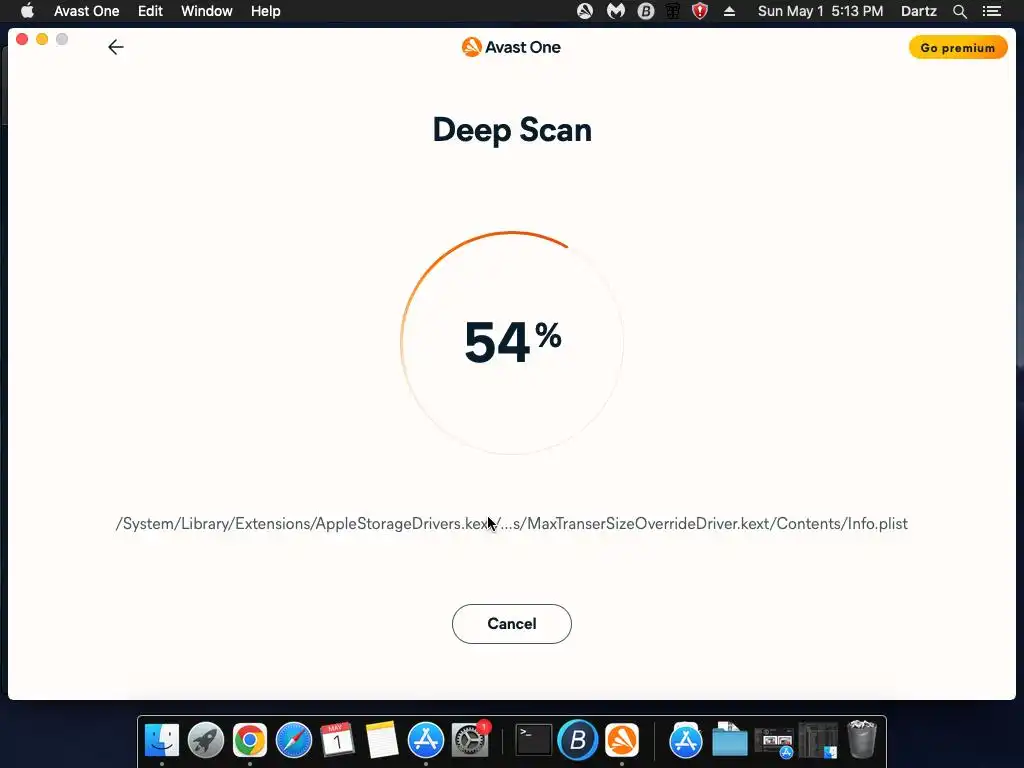Open the Dartz user menu
This screenshot has height=768, width=1024.
pyautogui.click(x=918, y=11)
